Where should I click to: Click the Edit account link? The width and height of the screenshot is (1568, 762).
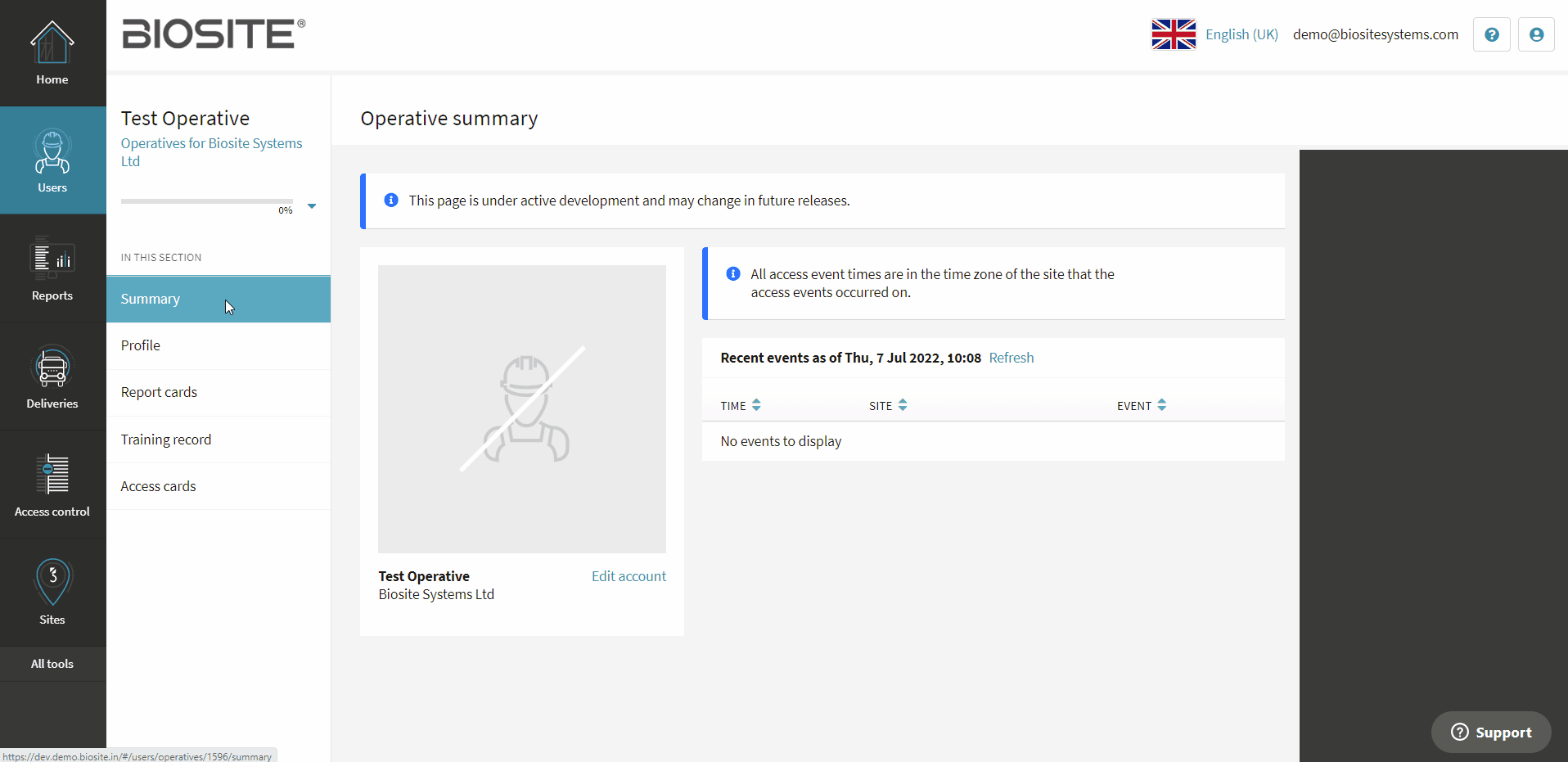click(629, 576)
